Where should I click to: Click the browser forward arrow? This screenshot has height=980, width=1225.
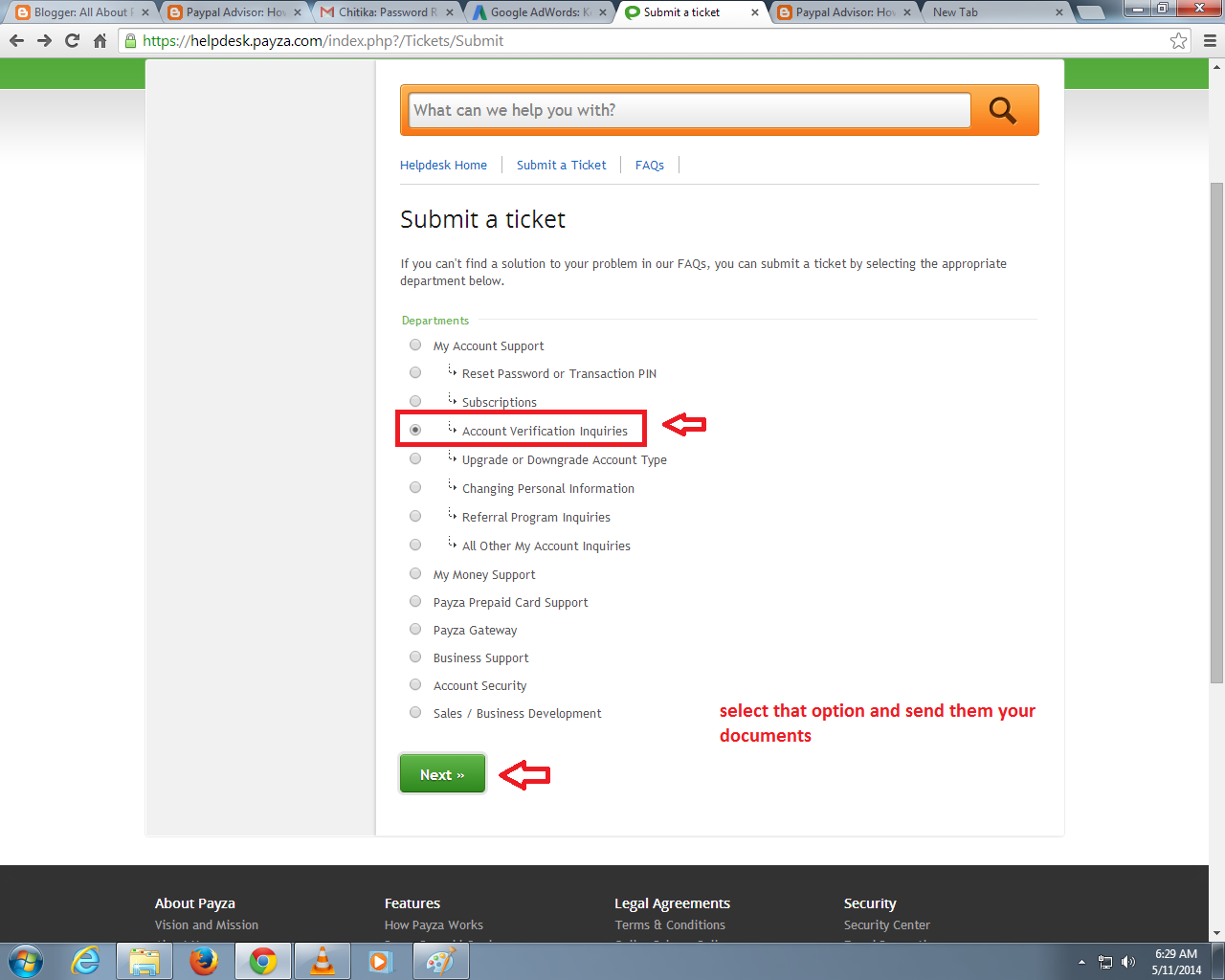coord(44,41)
